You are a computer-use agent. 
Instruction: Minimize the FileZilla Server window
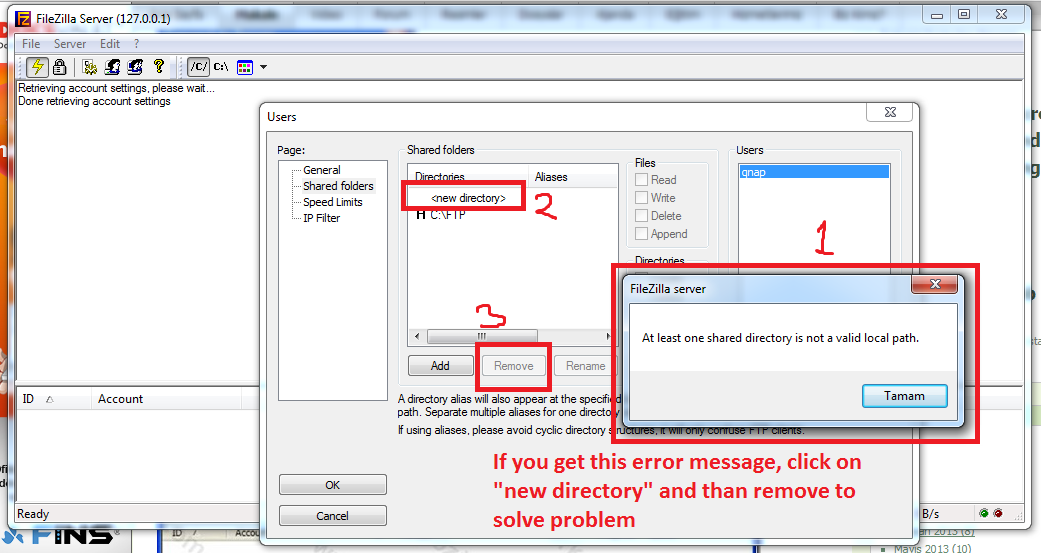[x=937, y=15]
